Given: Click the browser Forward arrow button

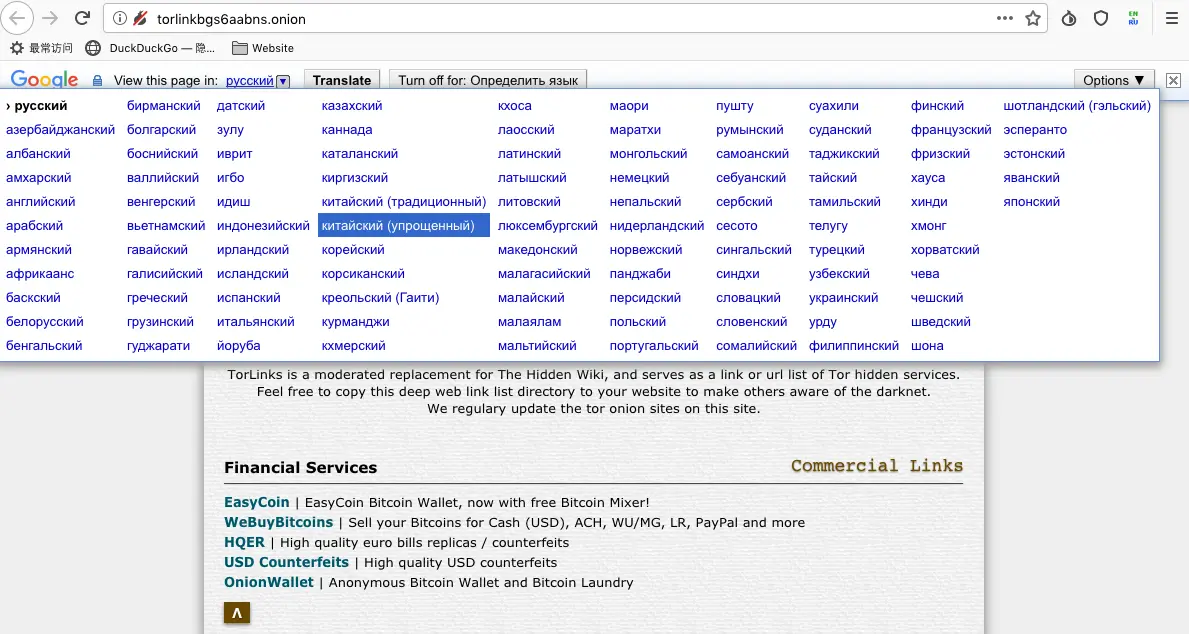Looking at the screenshot, I should 50,18.
